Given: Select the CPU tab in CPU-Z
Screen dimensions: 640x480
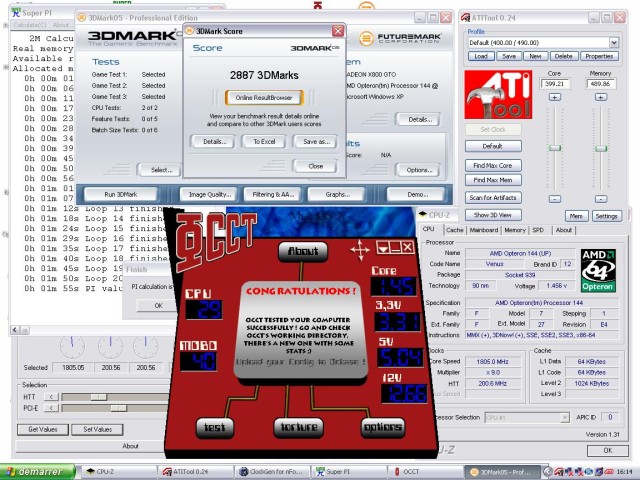Looking at the screenshot, I should click(429, 229).
